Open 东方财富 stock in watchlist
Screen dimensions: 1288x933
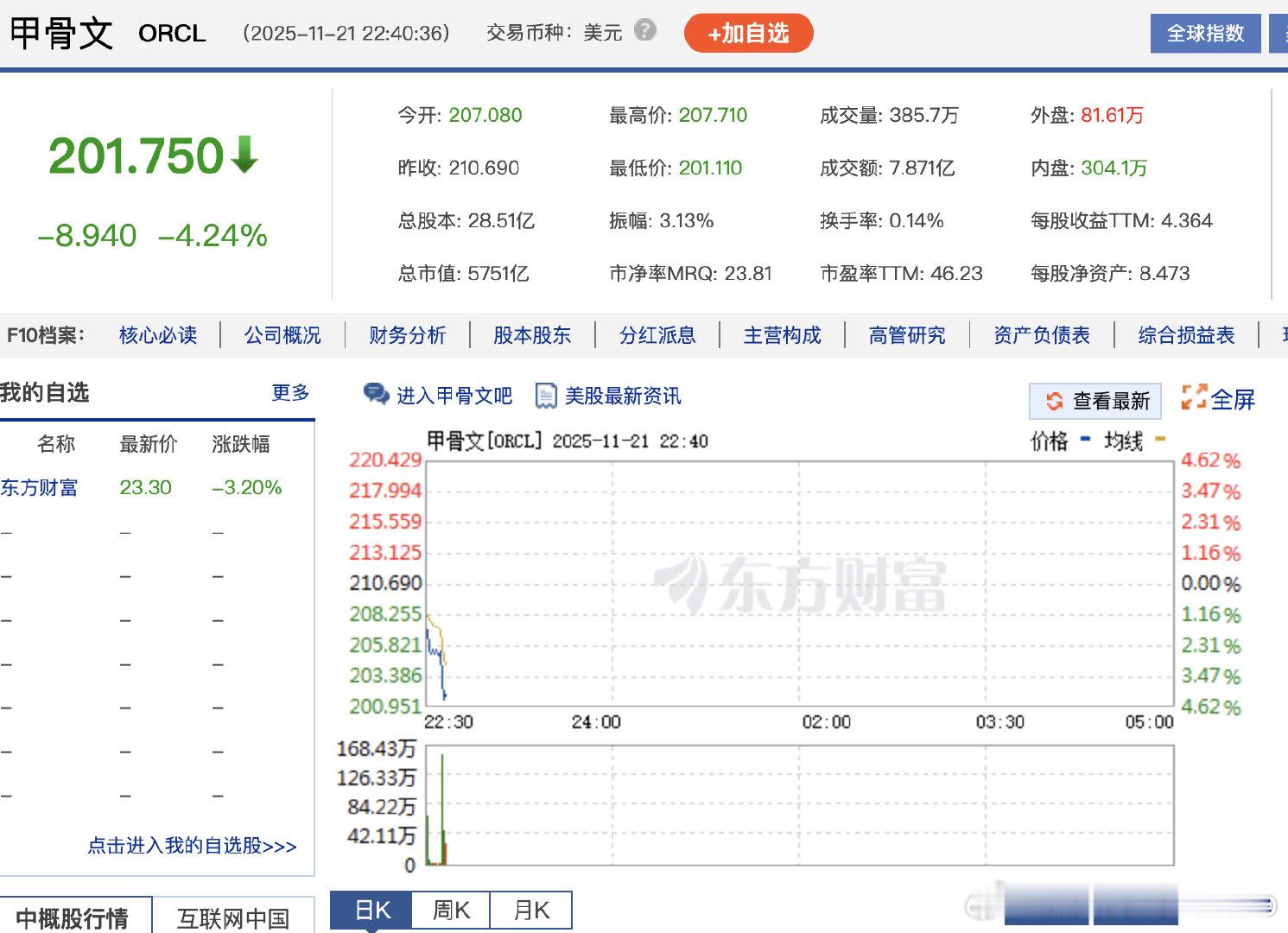coord(39,487)
